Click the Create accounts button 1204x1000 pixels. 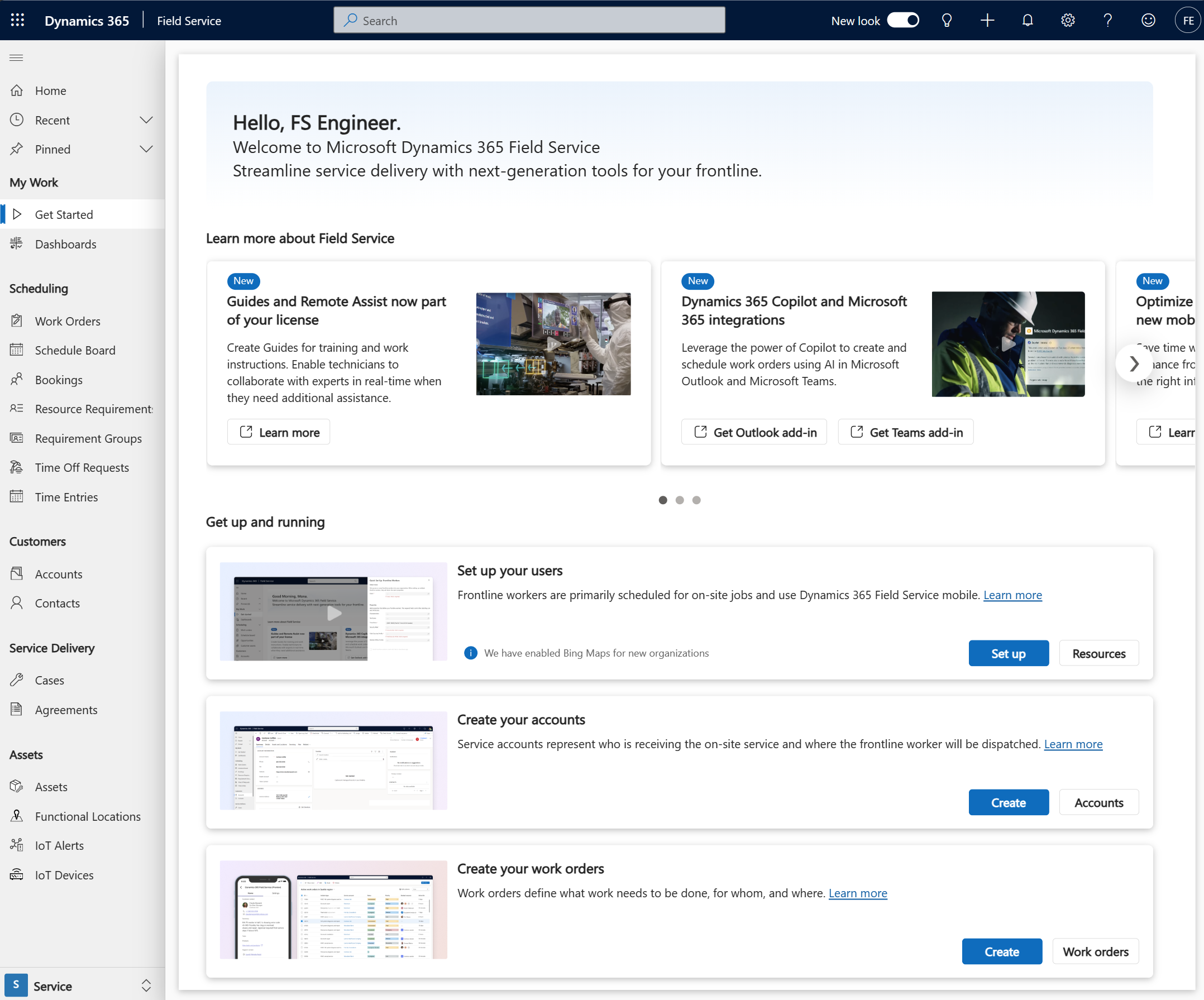[x=1007, y=801]
